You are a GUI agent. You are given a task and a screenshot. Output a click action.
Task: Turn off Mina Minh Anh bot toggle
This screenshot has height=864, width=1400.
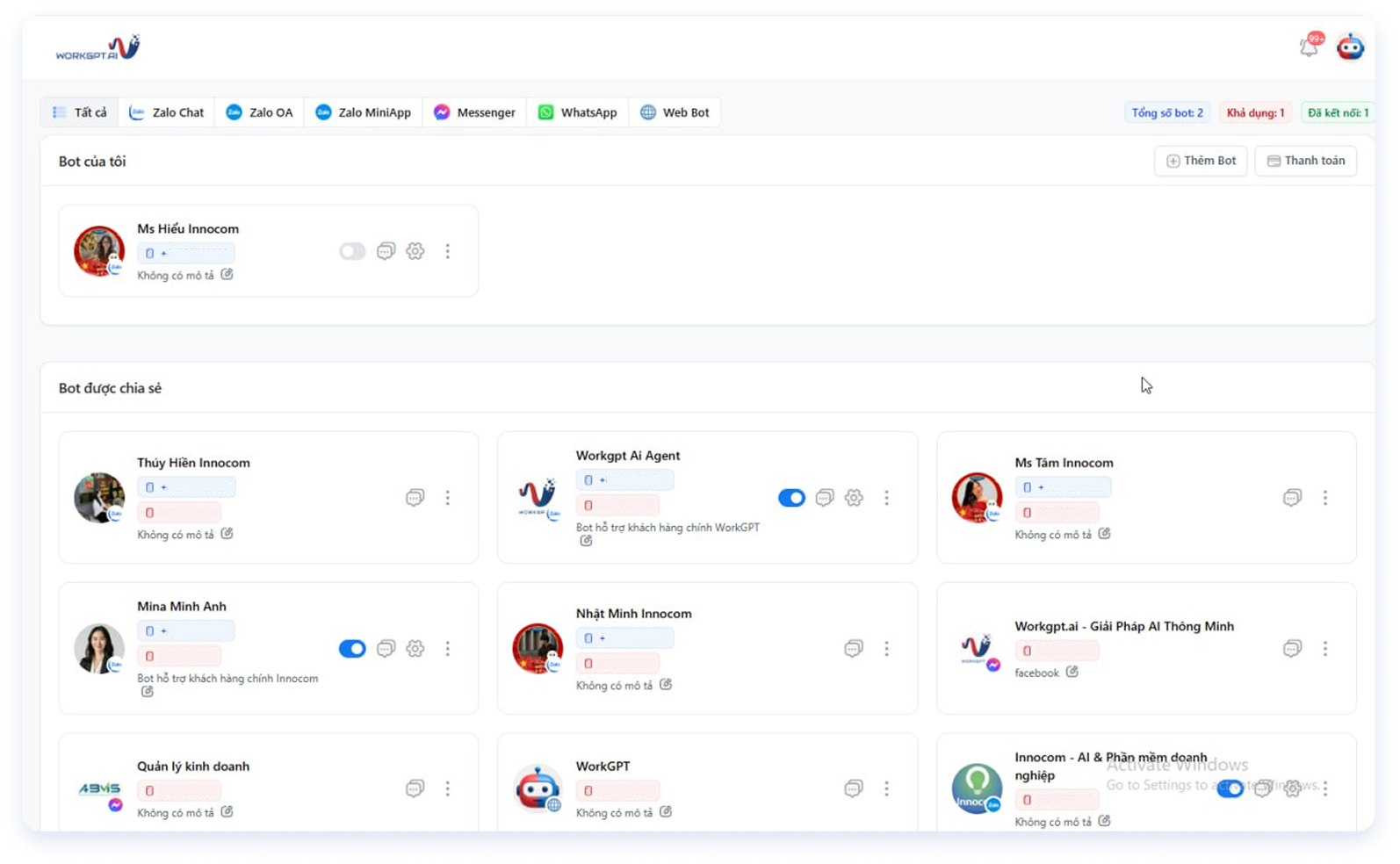point(352,649)
